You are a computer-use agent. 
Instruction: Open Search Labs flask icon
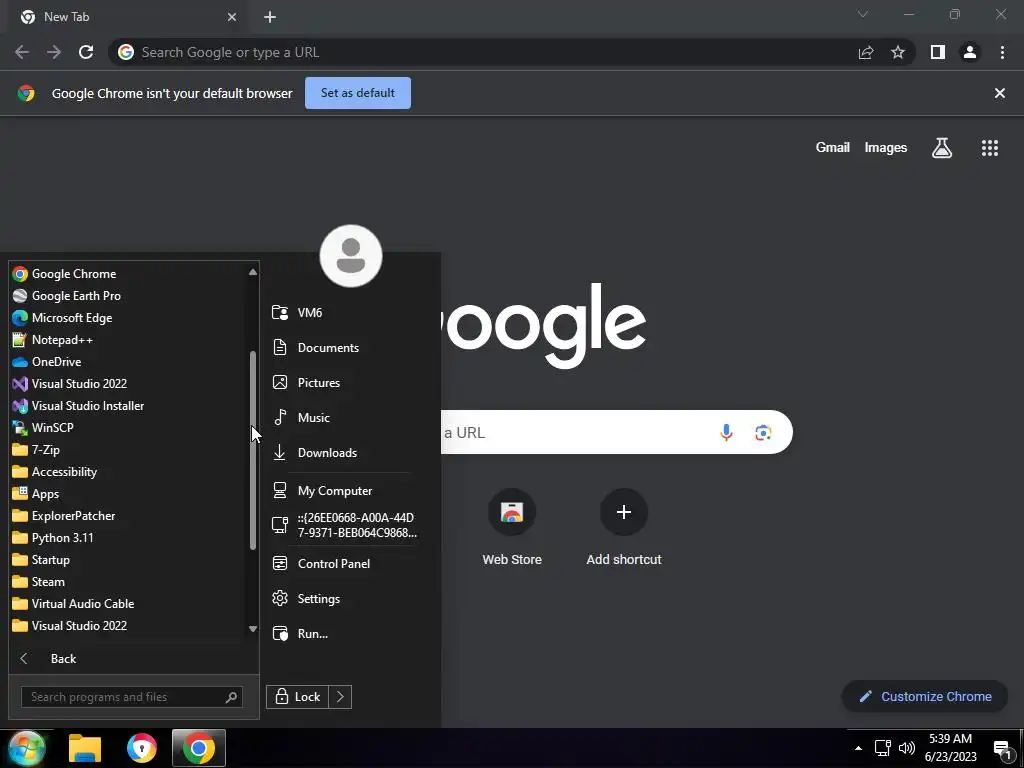click(x=942, y=148)
